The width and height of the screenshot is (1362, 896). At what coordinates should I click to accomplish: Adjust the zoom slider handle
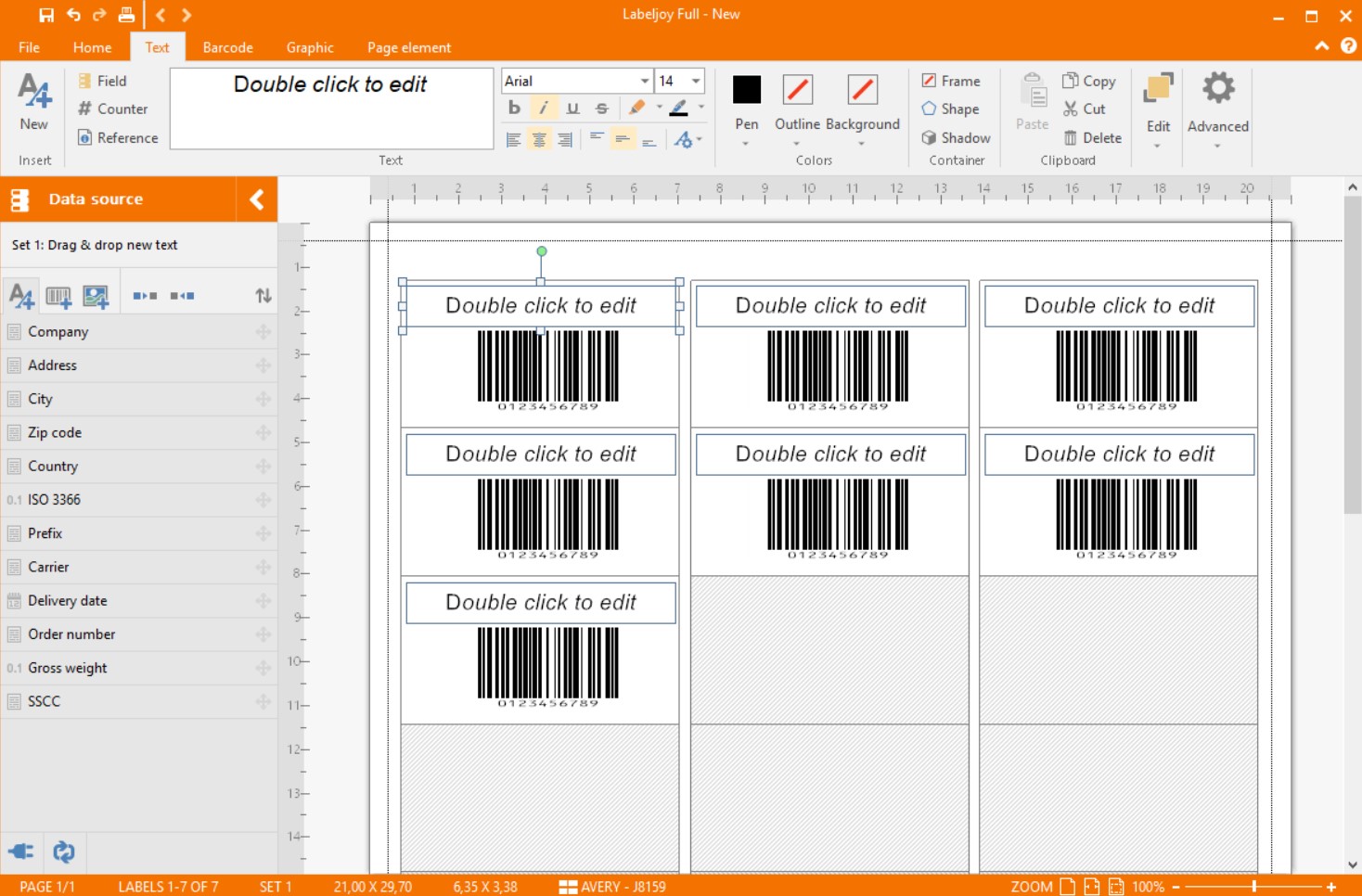(x=1254, y=887)
